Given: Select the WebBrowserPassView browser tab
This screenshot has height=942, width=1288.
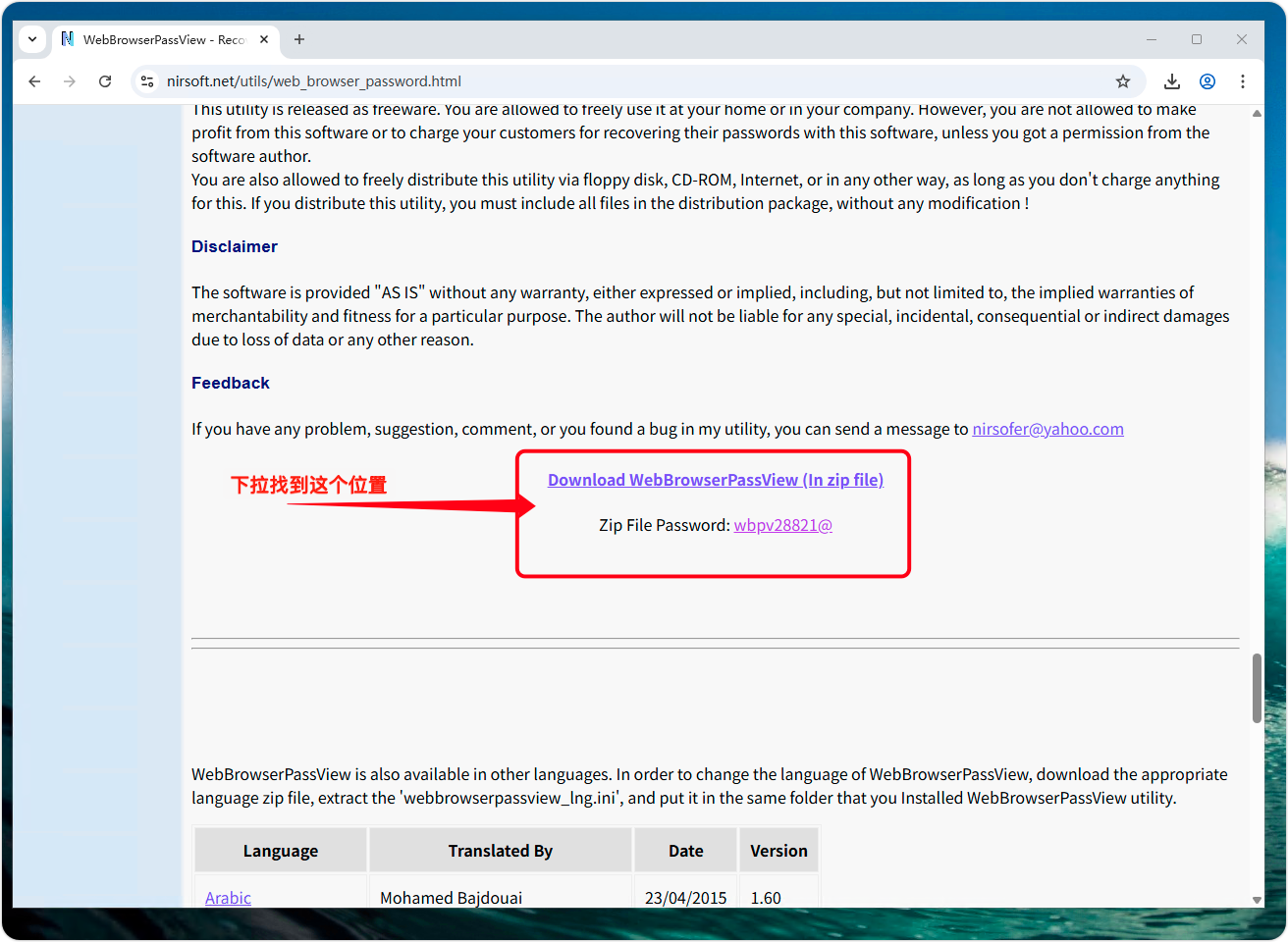Looking at the screenshot, I should click(165, 39).
